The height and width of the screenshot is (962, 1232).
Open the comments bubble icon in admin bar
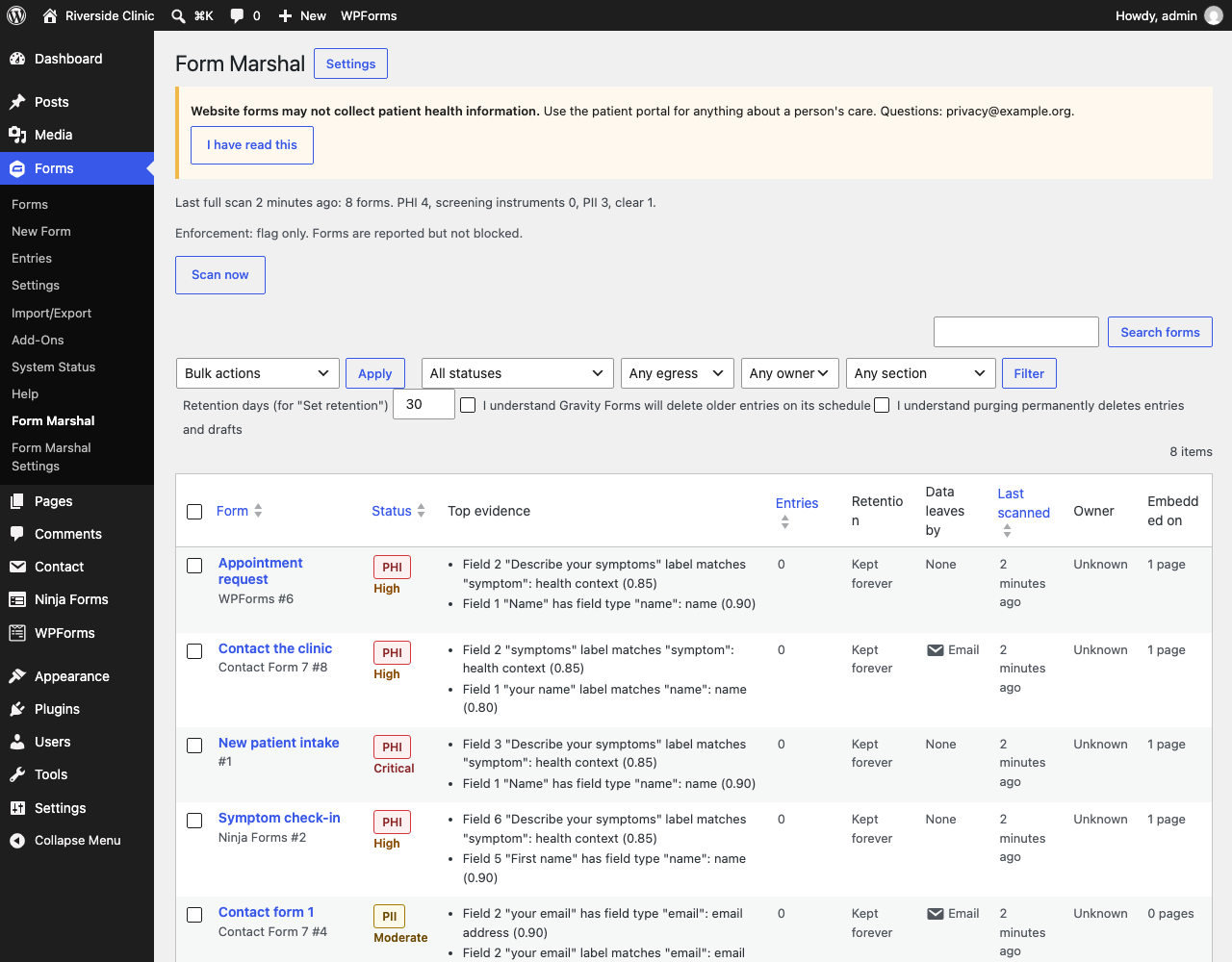tap(237, 15)
